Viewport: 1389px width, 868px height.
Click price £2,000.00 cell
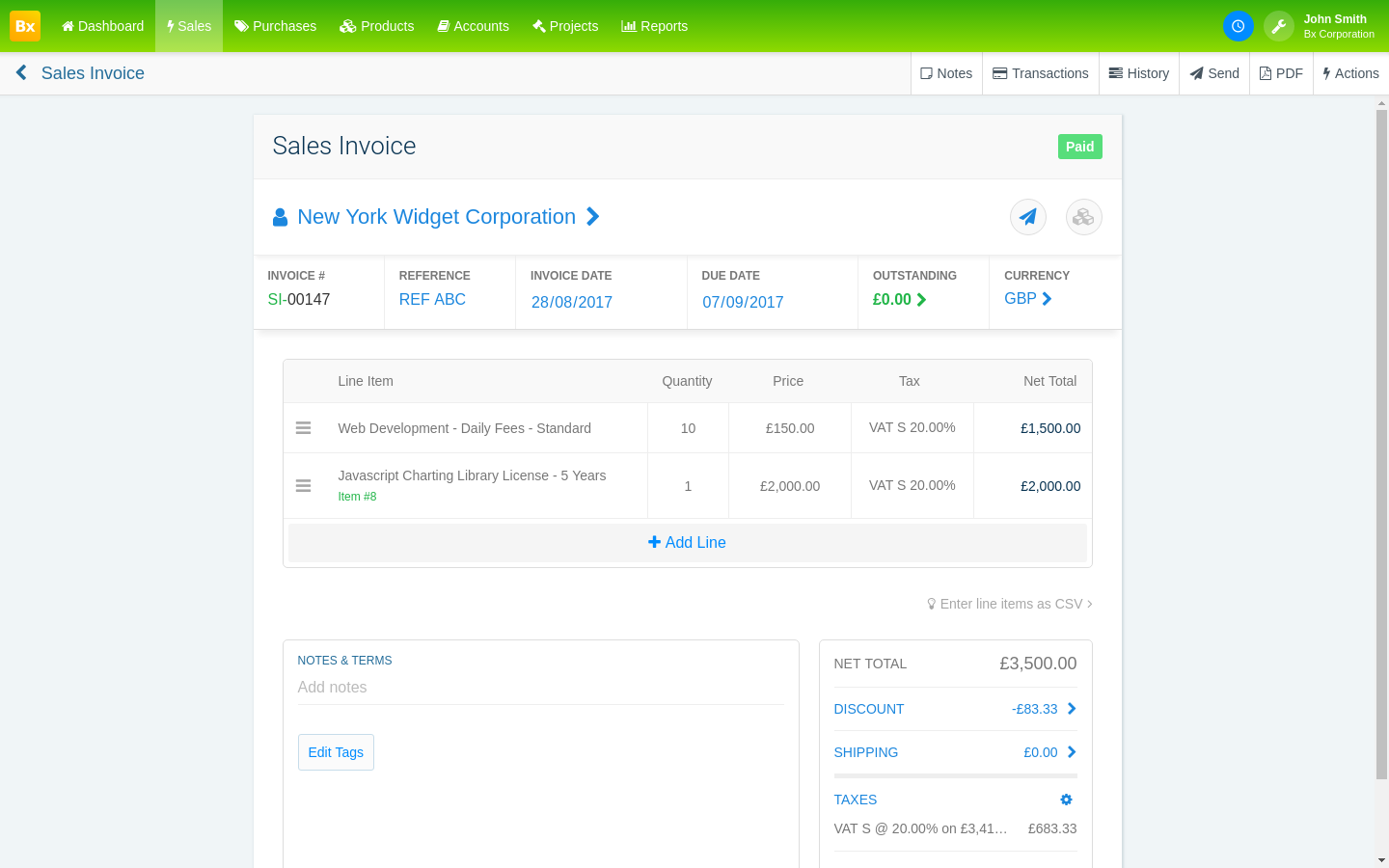[x=790, y=486]
